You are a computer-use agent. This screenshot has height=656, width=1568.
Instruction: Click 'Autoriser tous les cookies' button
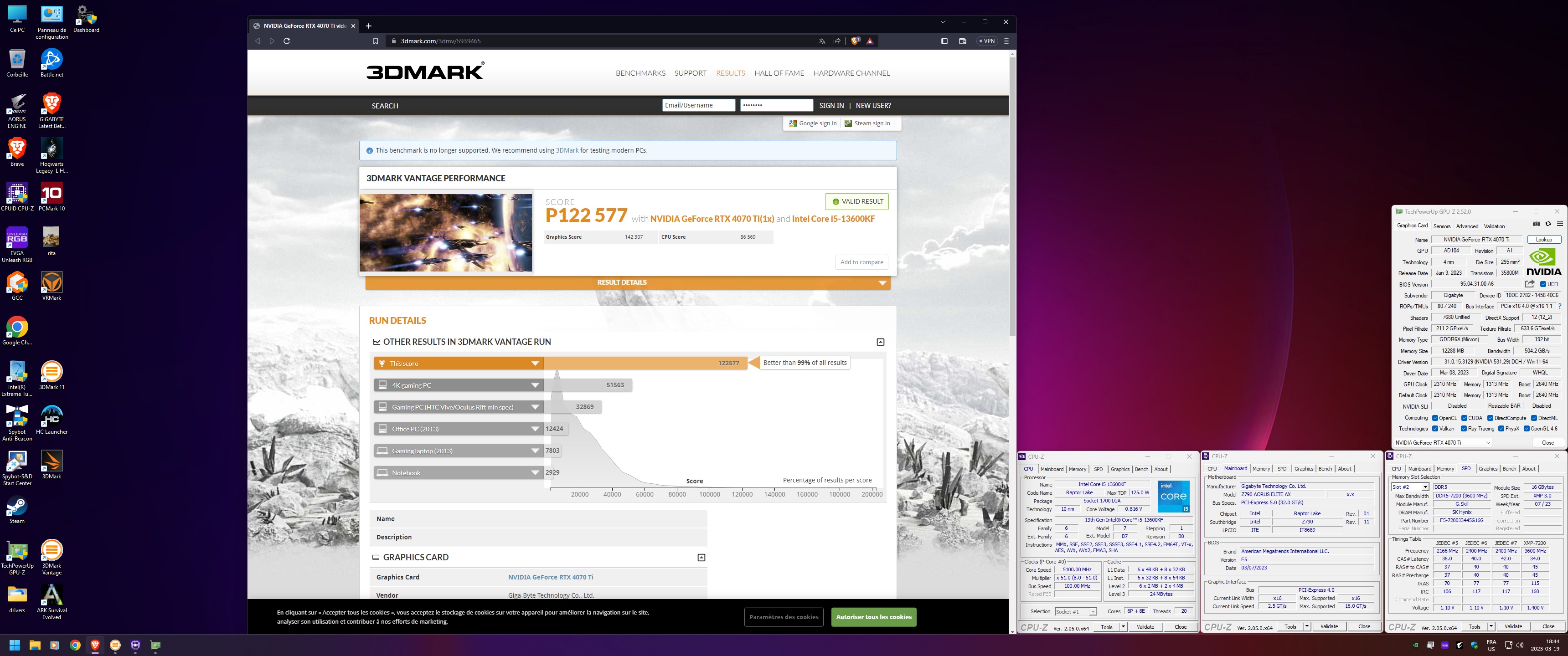(873, 617)
